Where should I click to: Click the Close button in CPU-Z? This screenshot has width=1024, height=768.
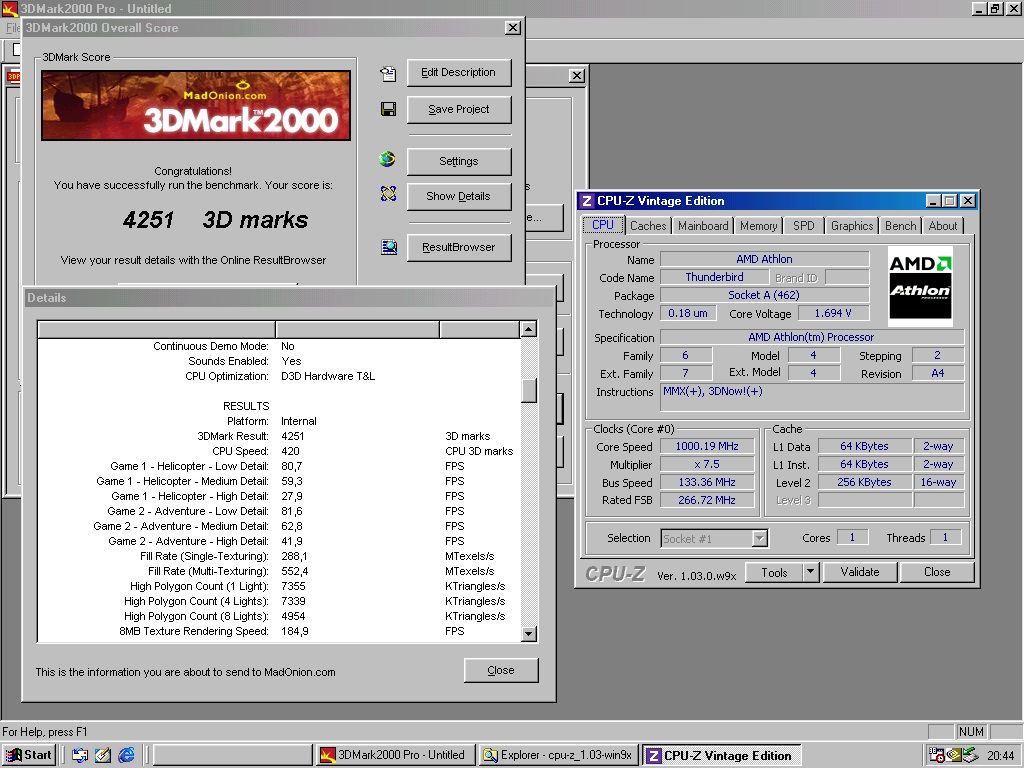[x=937, y=572]
